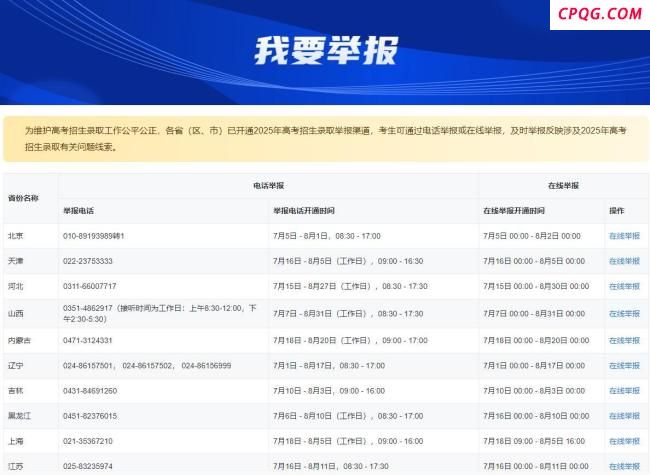Click 黑龙江 hotline time 7月6日 - 8月10日（工作日）

pos(348,416)
